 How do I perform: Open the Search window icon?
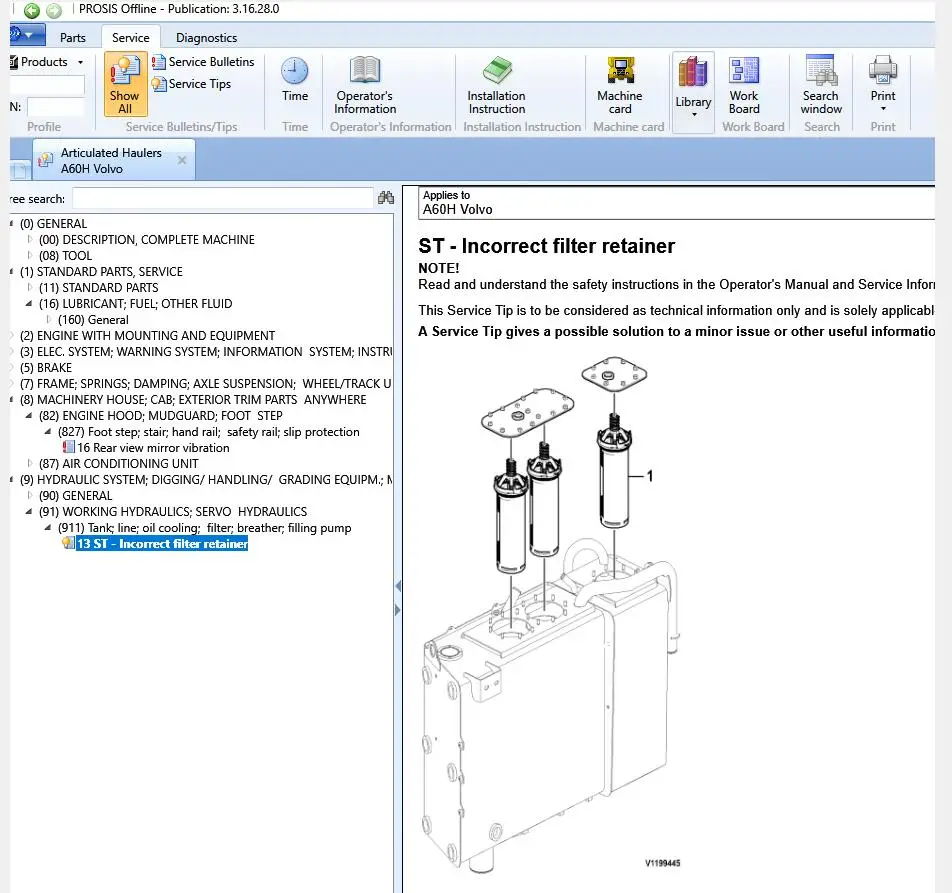tap(821, 69)
